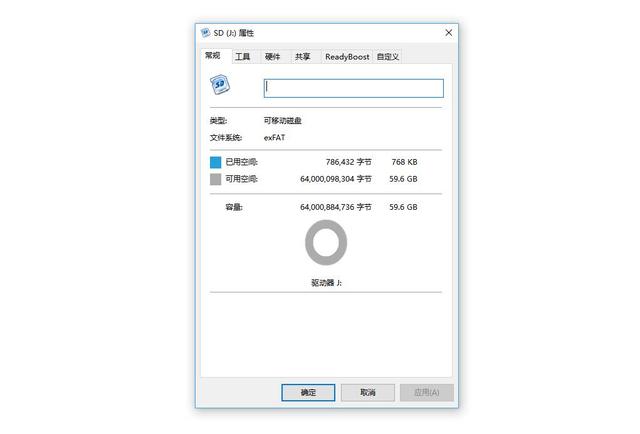Click the 确定 button

click(x=308, y=392)
